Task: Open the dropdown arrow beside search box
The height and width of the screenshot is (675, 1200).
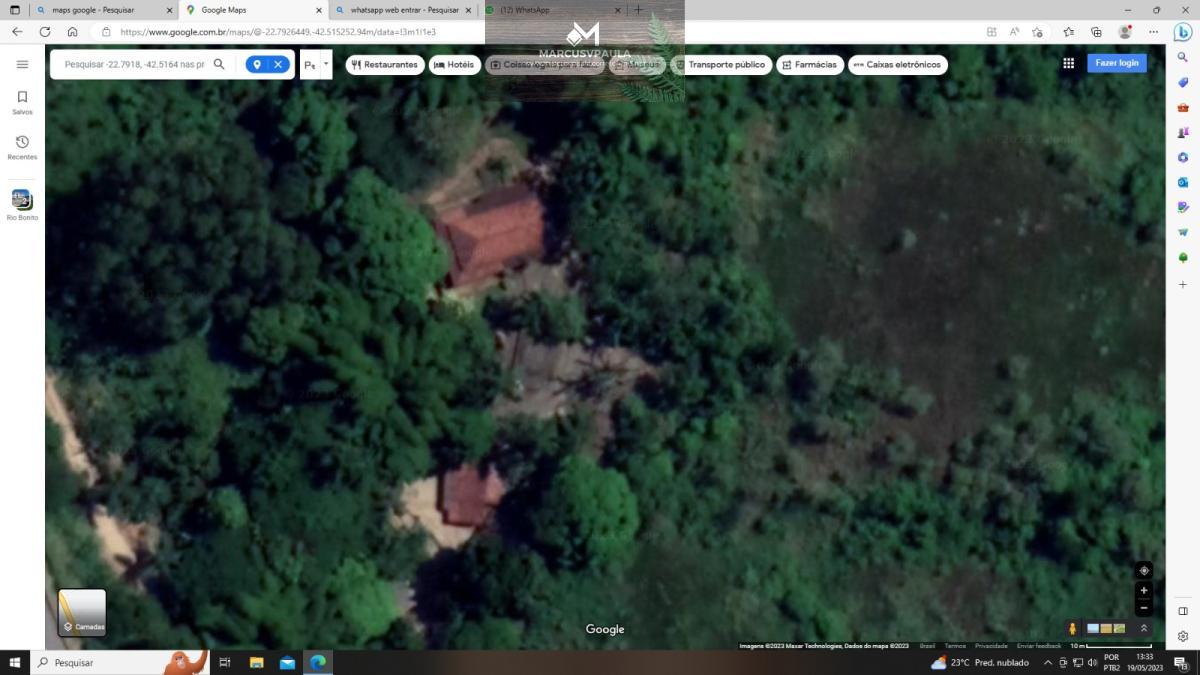Action: 326,64
